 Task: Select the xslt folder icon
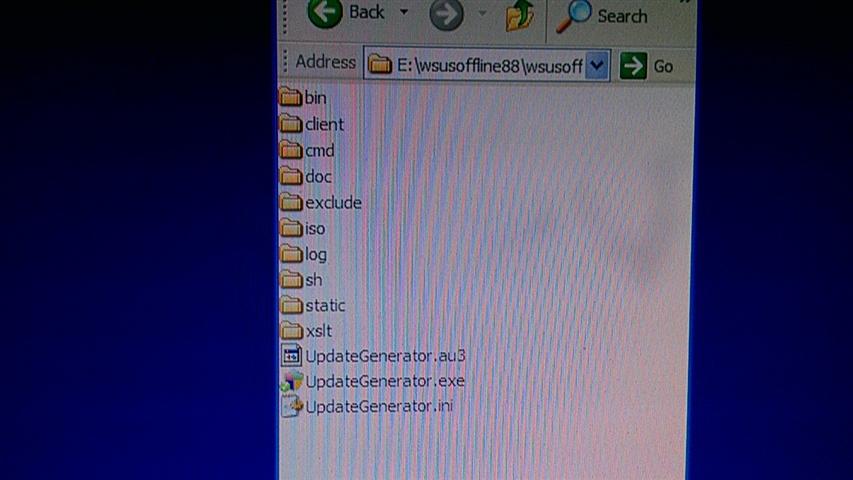click(292, 330)
